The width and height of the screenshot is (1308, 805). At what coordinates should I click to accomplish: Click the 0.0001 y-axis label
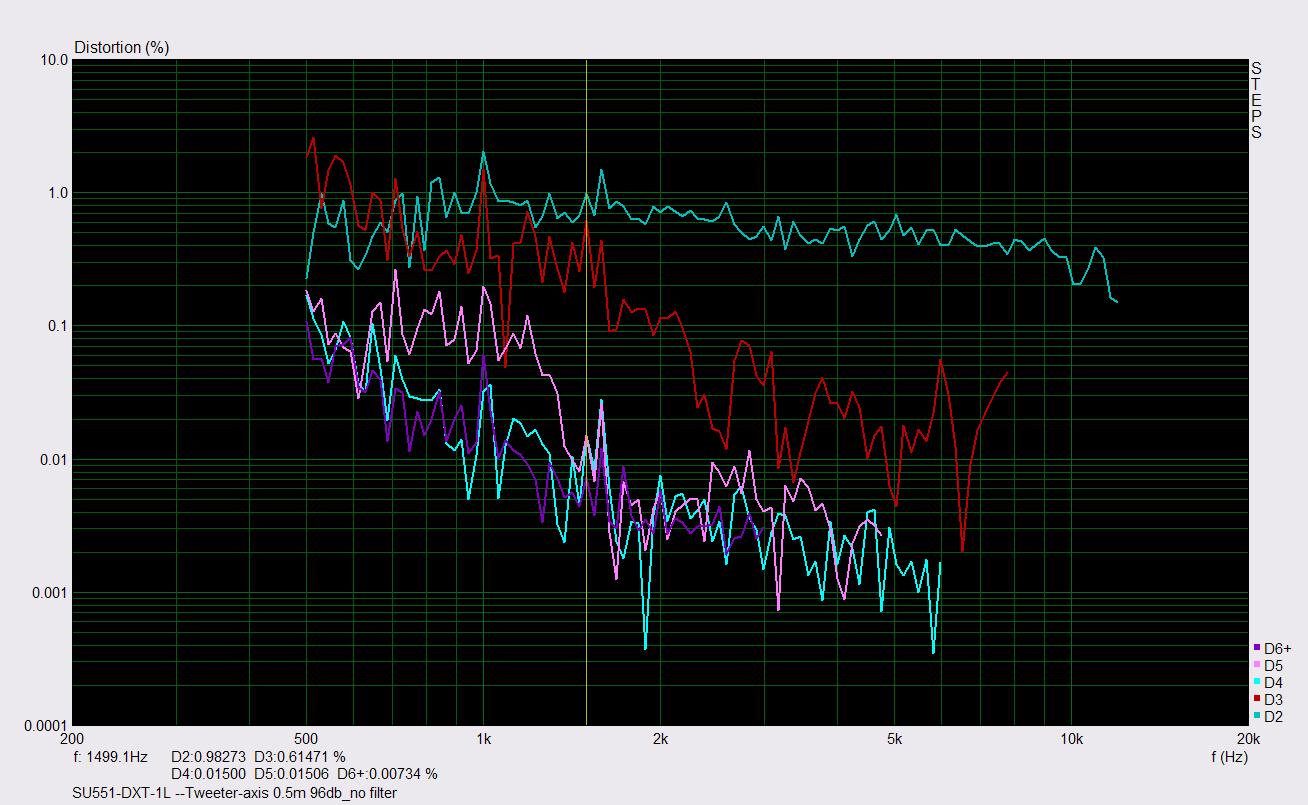(46, 725)
